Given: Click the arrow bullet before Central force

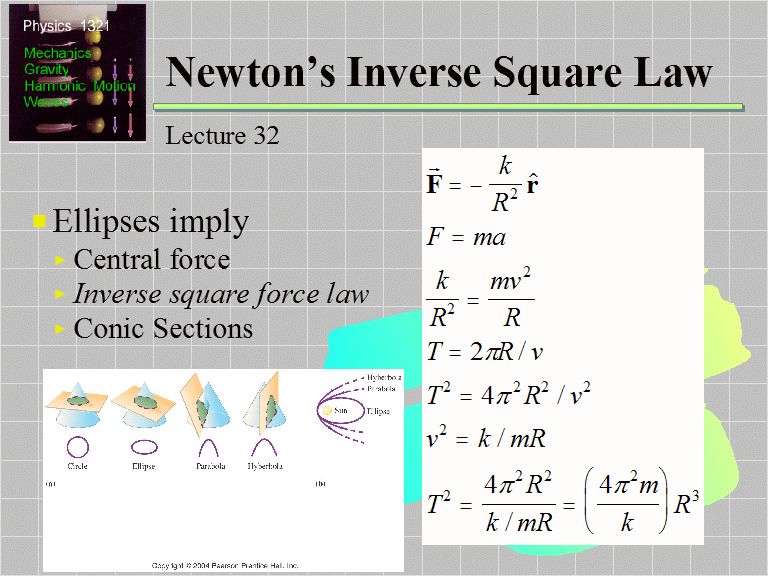Looking at the screenshot, I should point(61,261).
